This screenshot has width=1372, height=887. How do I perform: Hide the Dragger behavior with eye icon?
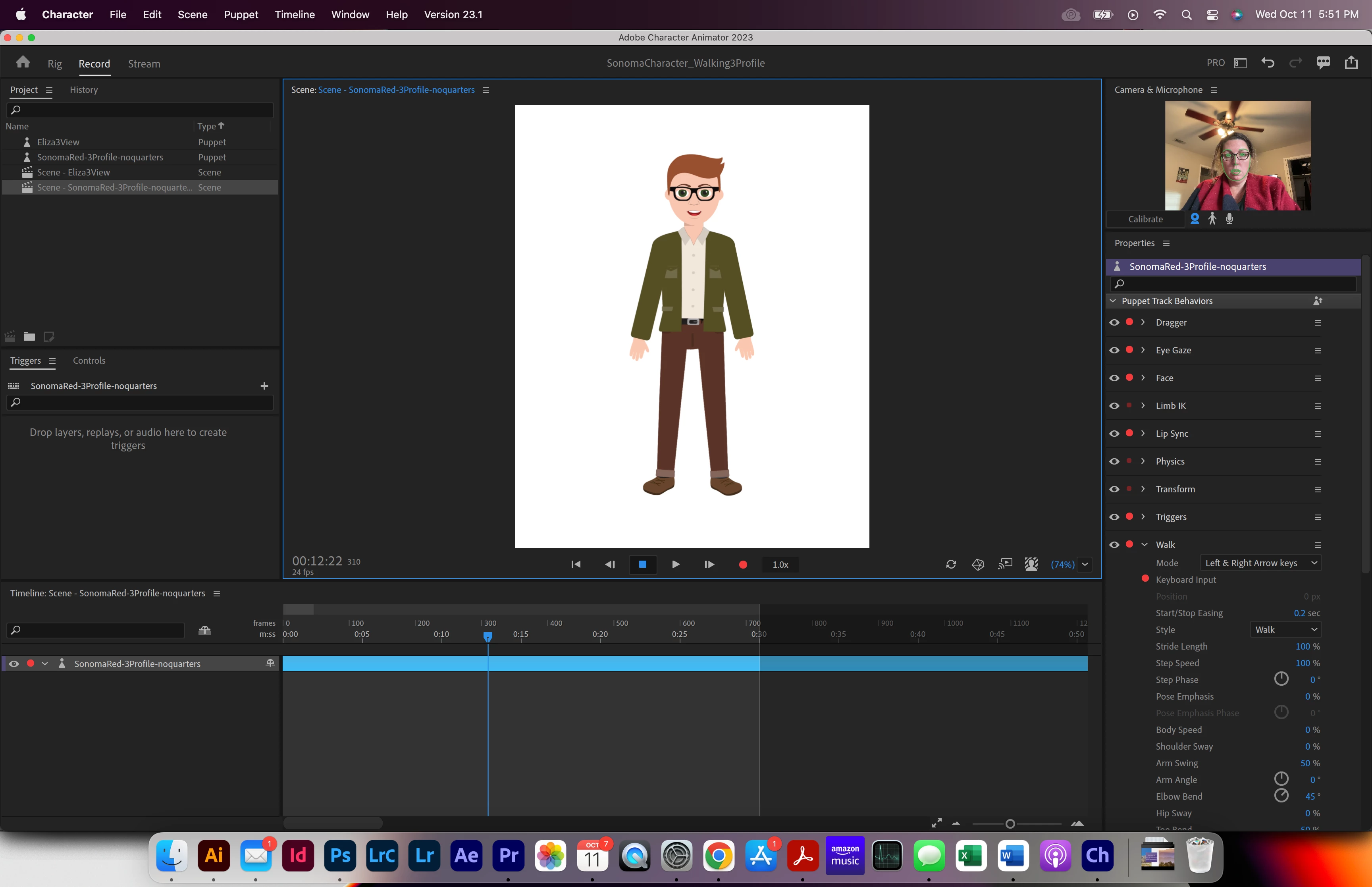pyautogui.click(x=1114, y=322)
